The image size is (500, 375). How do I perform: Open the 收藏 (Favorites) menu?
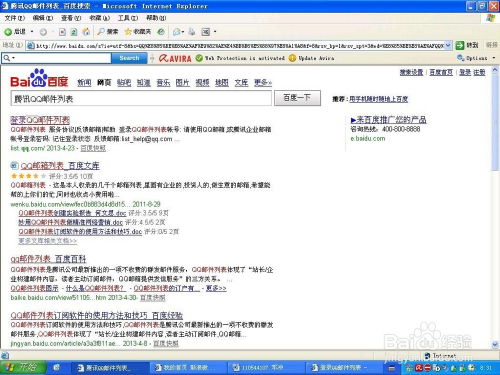click(99, 18)
